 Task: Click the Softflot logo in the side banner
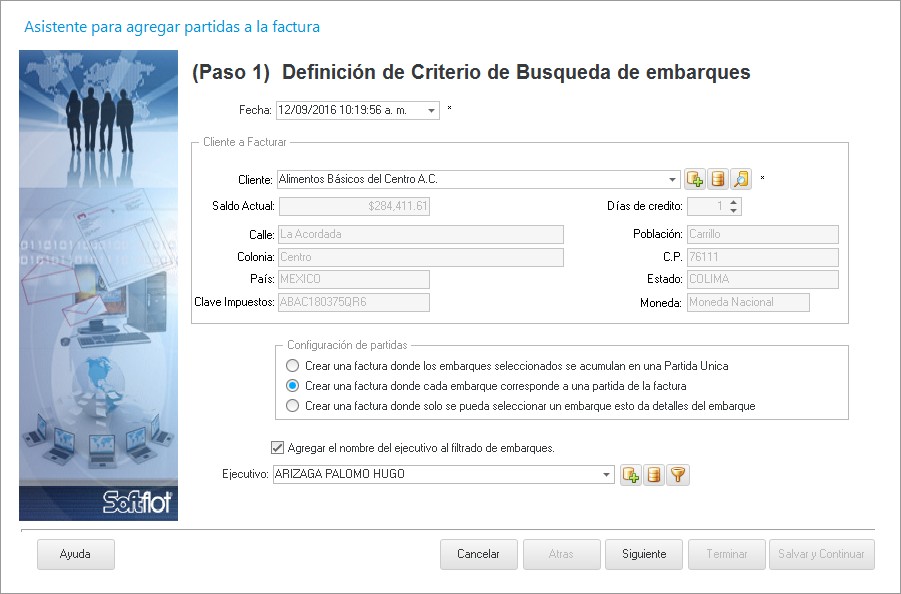[138, 501]
